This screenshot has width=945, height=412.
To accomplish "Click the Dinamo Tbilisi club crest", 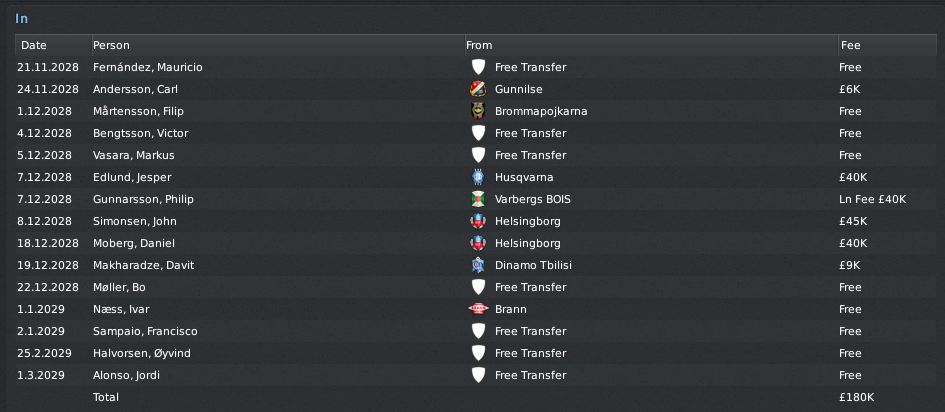I will tap(478, 265).
